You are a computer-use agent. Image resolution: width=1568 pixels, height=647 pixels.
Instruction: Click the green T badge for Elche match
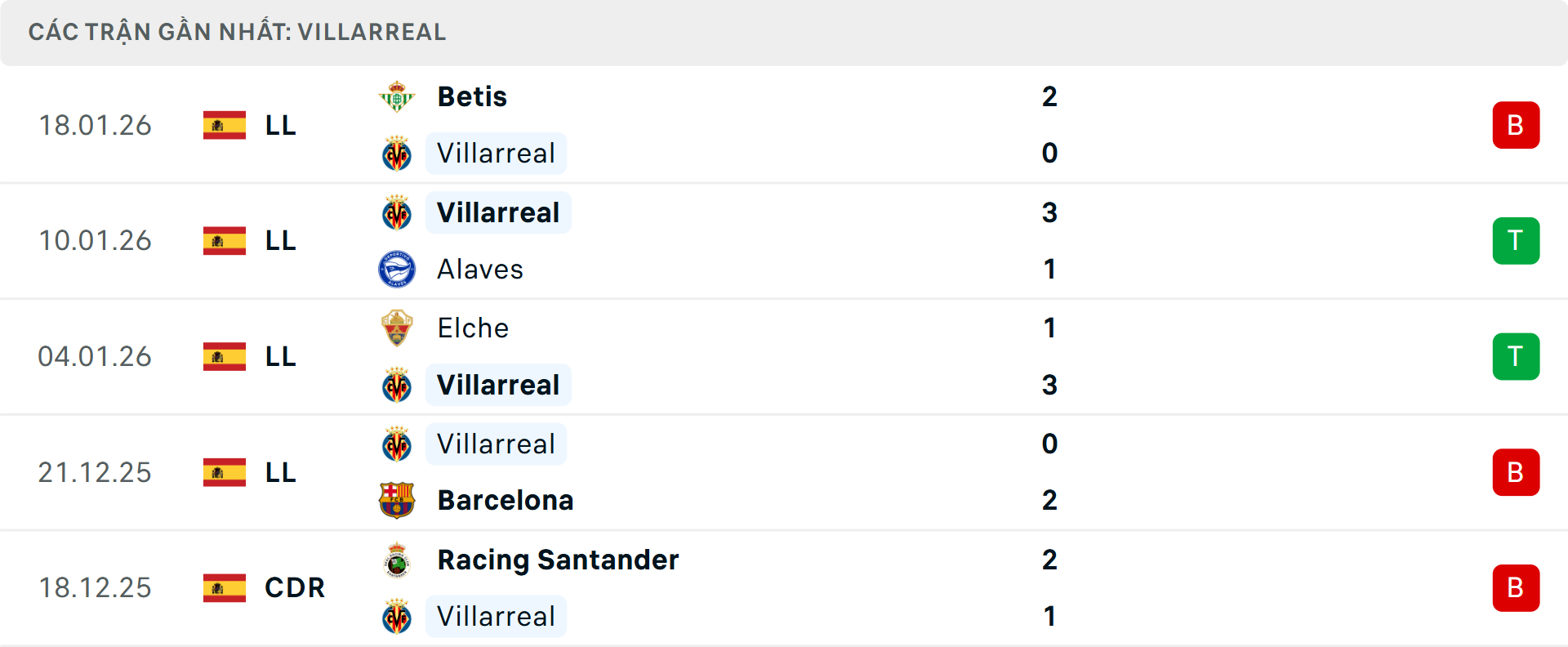pos(1516,357)
